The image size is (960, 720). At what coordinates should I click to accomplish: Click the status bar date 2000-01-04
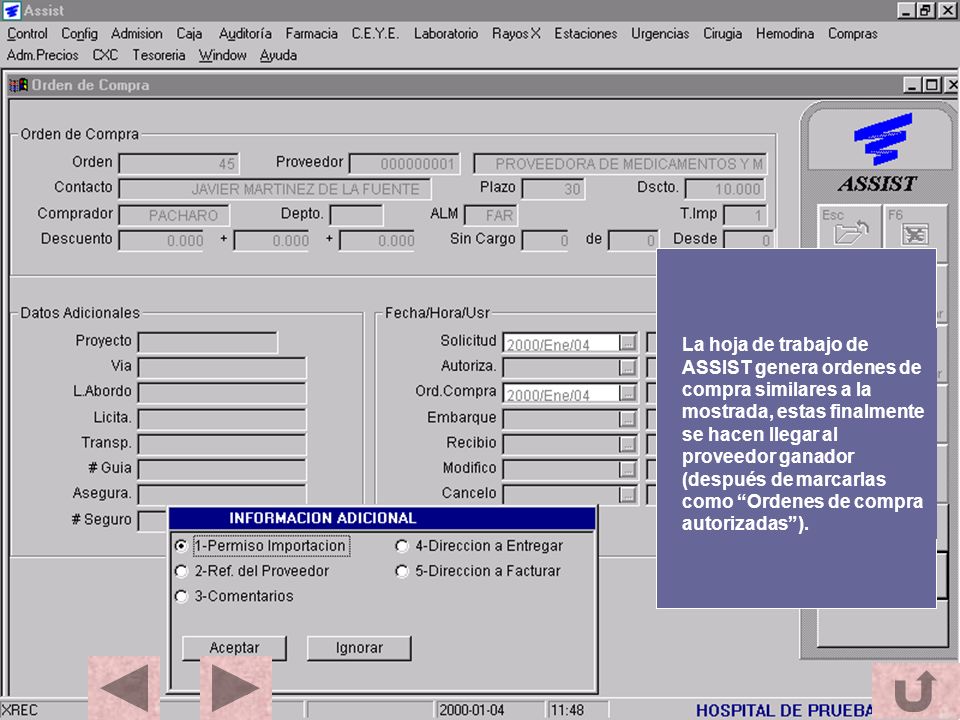(x=472, y=710)
